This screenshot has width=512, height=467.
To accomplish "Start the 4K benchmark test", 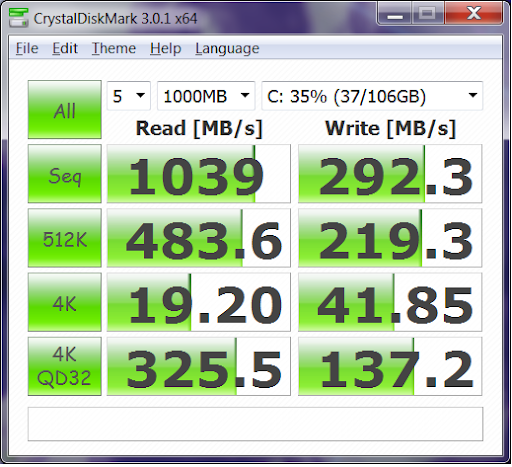I will 65,302.
